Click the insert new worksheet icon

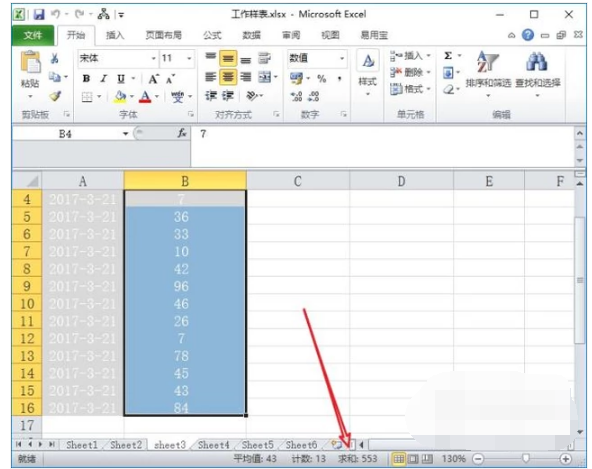(x=336, y=445)
